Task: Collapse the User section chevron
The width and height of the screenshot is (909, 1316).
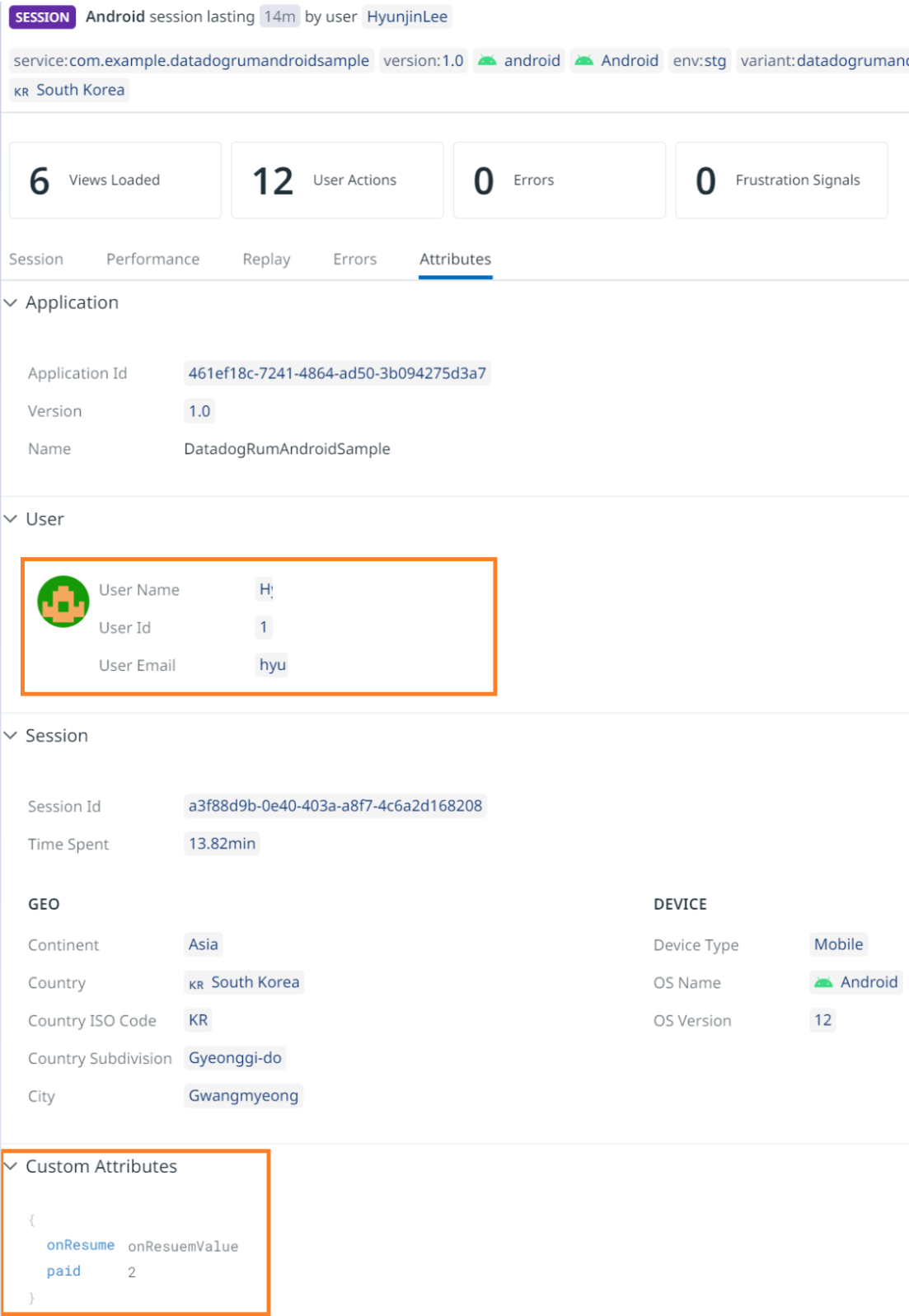Action: [x=11, y=519]
